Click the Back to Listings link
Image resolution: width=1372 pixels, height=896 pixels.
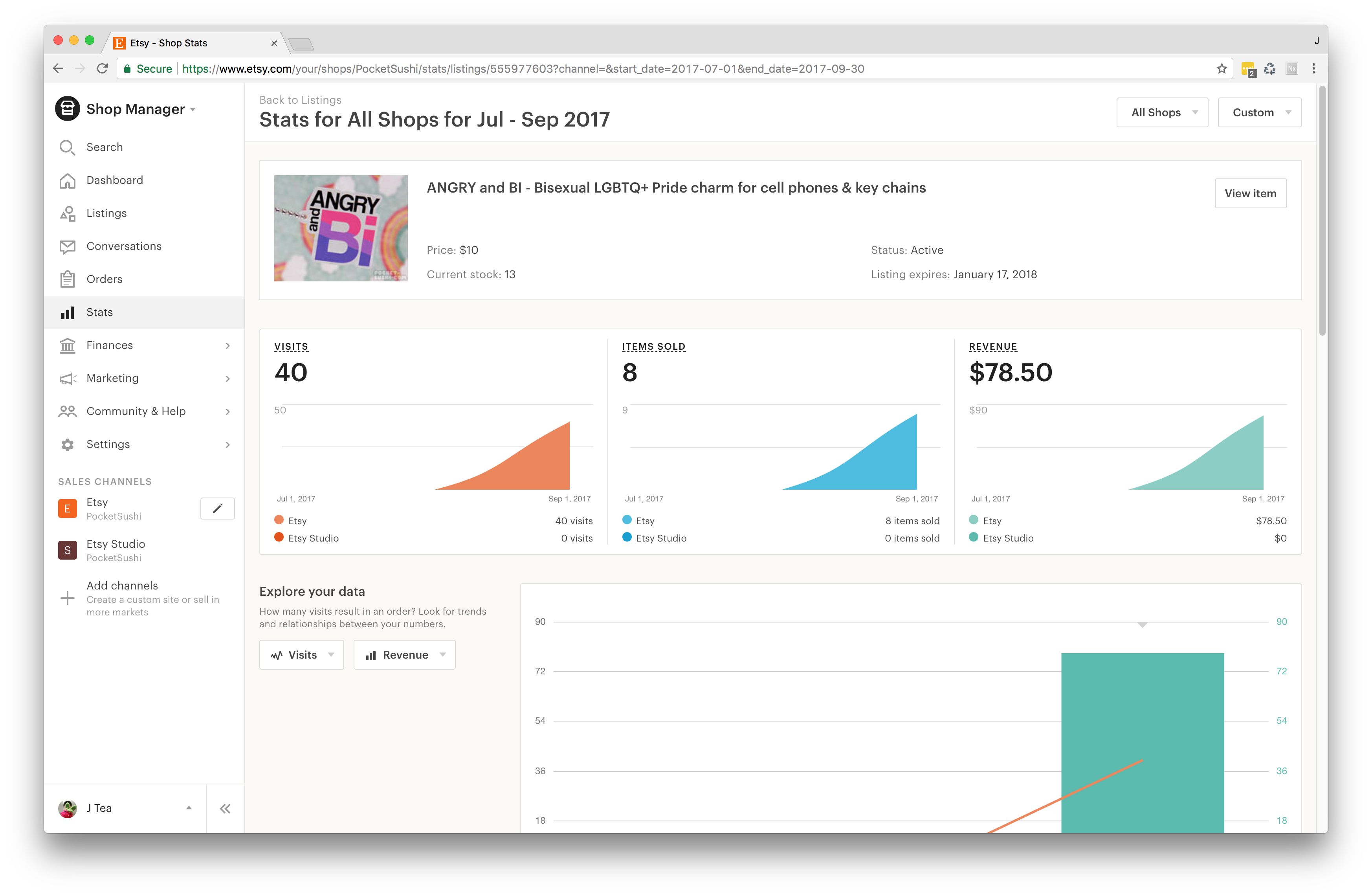pyautogui.click(x=300, y=100)
